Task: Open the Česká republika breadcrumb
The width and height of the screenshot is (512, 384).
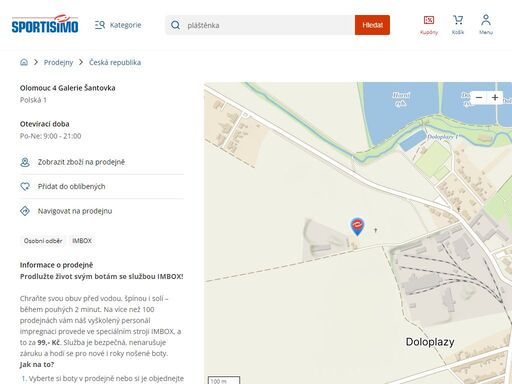Action: pos(115,62)
